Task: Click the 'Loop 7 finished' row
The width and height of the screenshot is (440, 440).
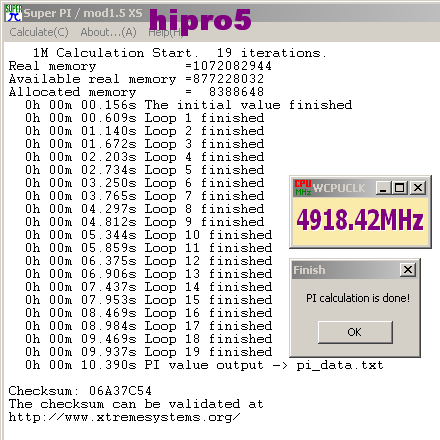Action: [145, 196]
